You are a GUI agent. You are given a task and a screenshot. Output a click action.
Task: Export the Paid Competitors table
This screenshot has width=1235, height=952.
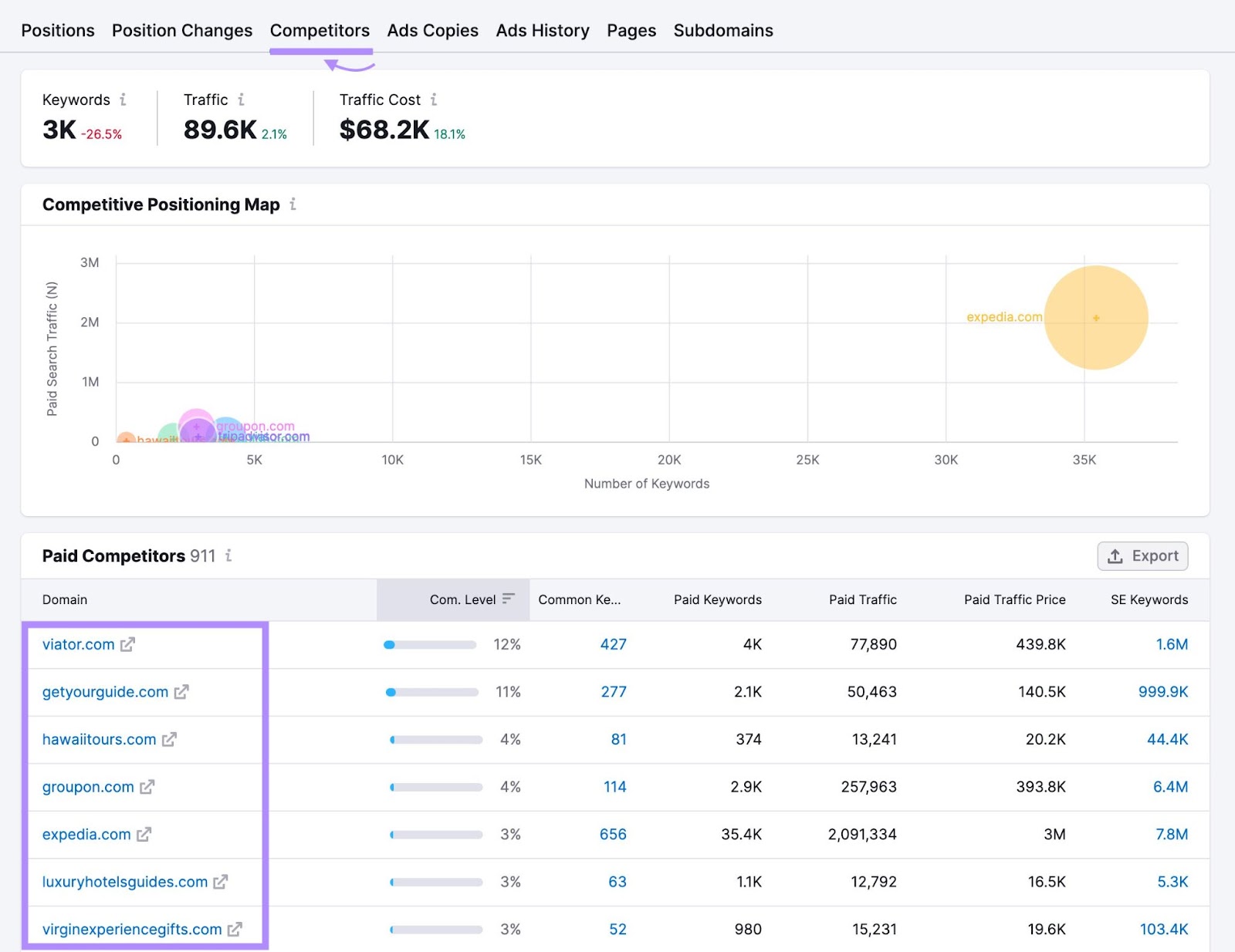pyautogui.click(x=1142, y=556)
